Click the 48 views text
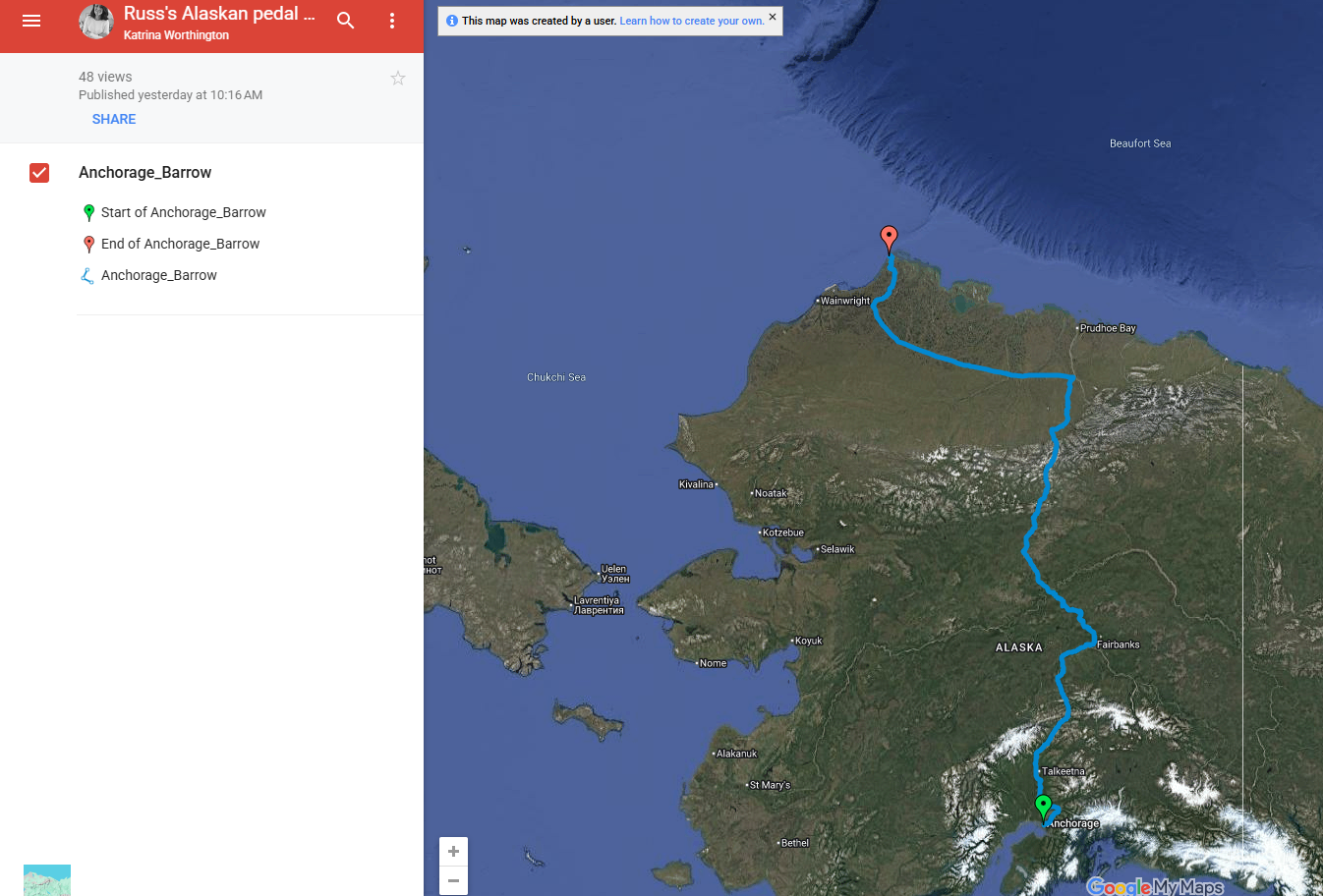This screenshot has width=1323, height=896. pyautogui.click(x=105, y=77)
